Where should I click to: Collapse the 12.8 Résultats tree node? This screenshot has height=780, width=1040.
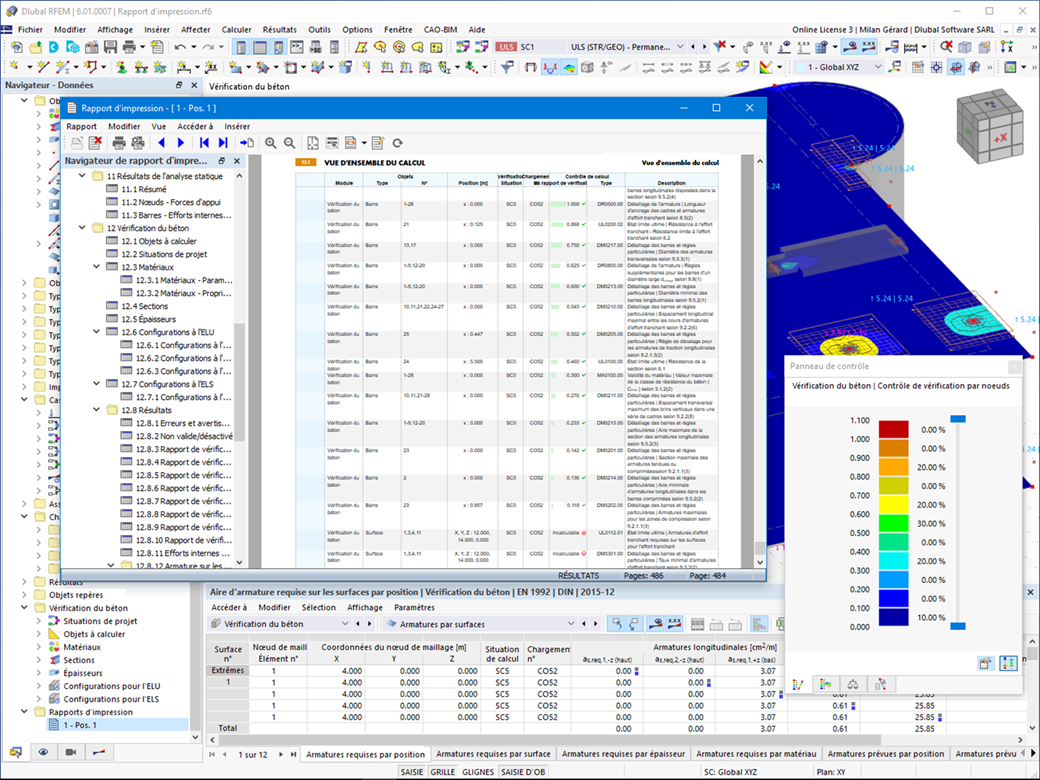pos(97,410)
